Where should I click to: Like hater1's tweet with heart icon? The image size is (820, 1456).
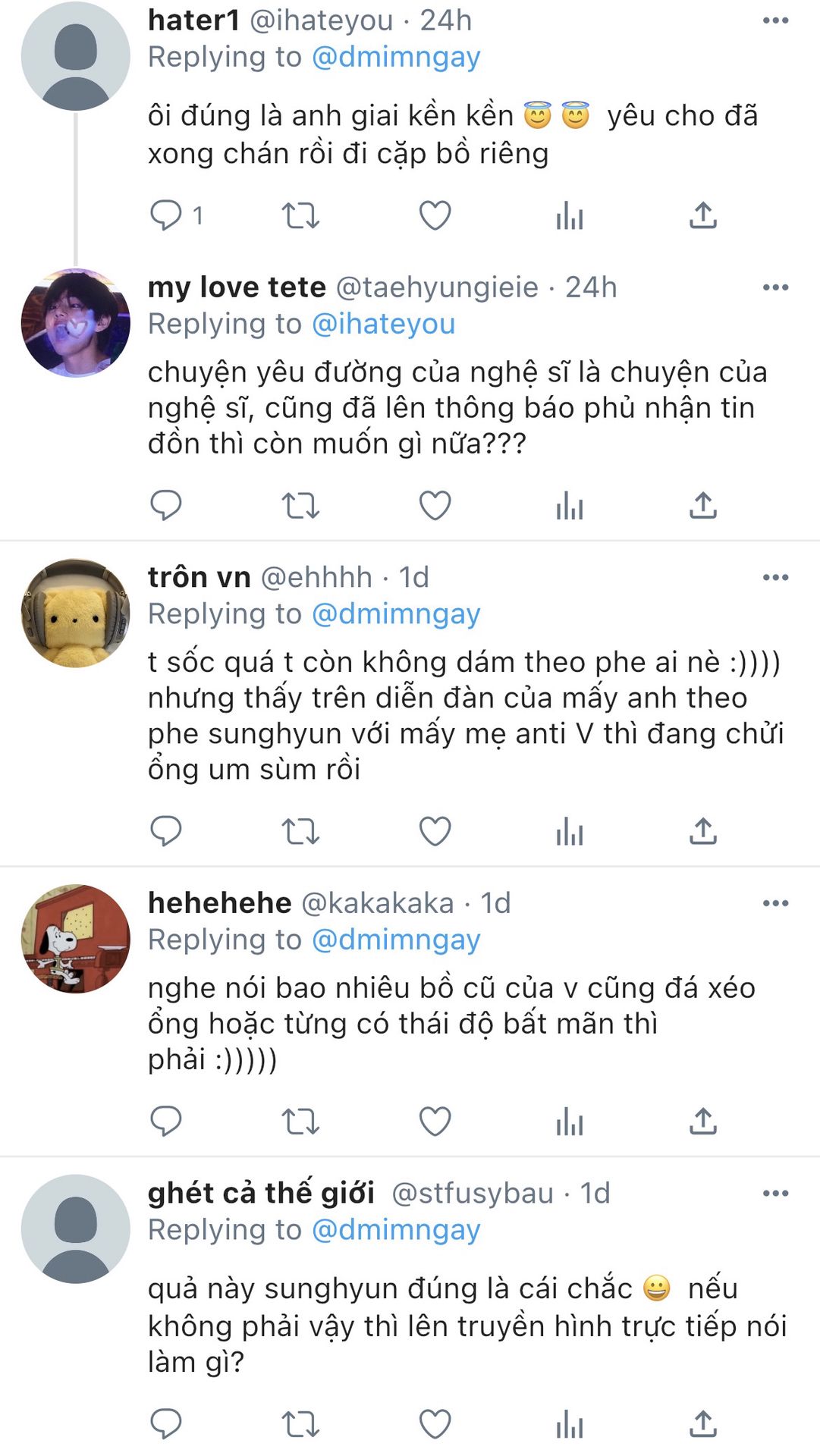click(435, 215)
